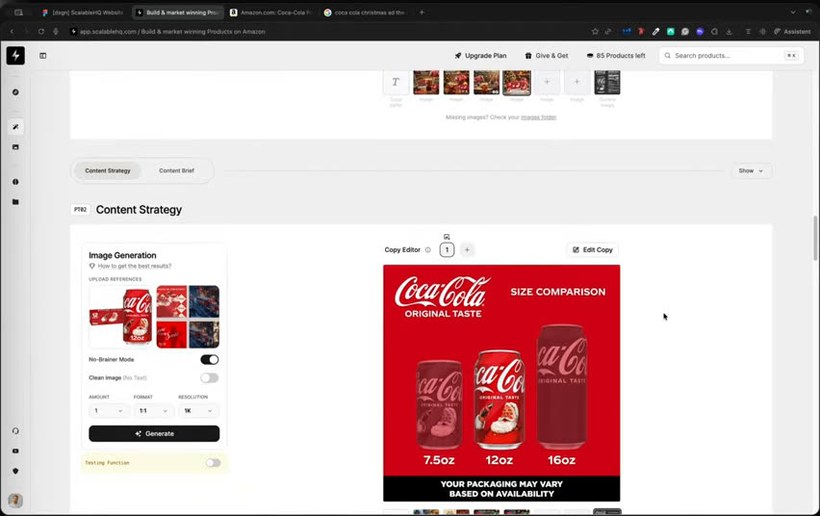Viewport: 820px width, 516px height.
Task: Click the shield icon in sidebar
Action: coord(16,471)
